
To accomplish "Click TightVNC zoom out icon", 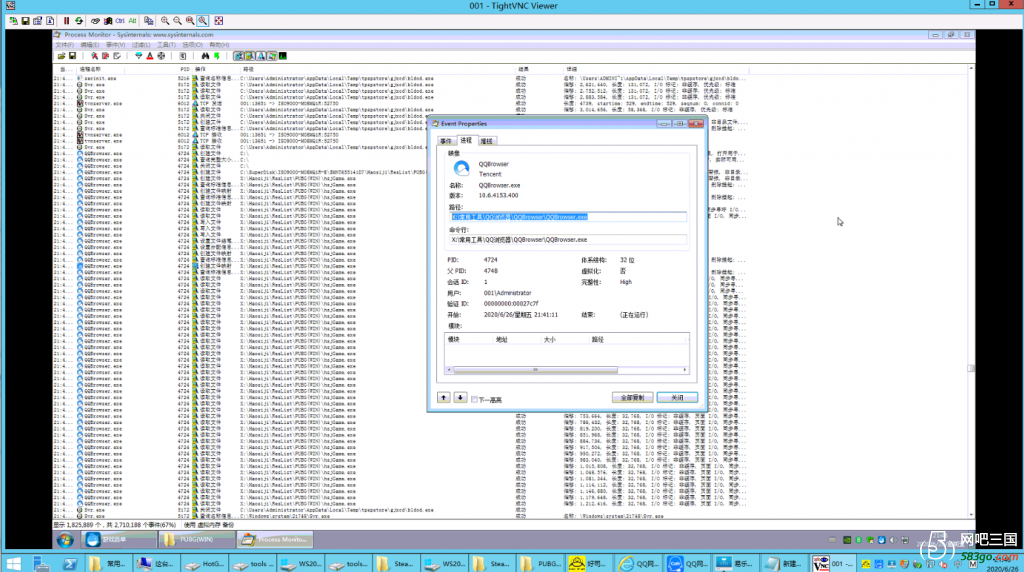I will coord(178,21).
